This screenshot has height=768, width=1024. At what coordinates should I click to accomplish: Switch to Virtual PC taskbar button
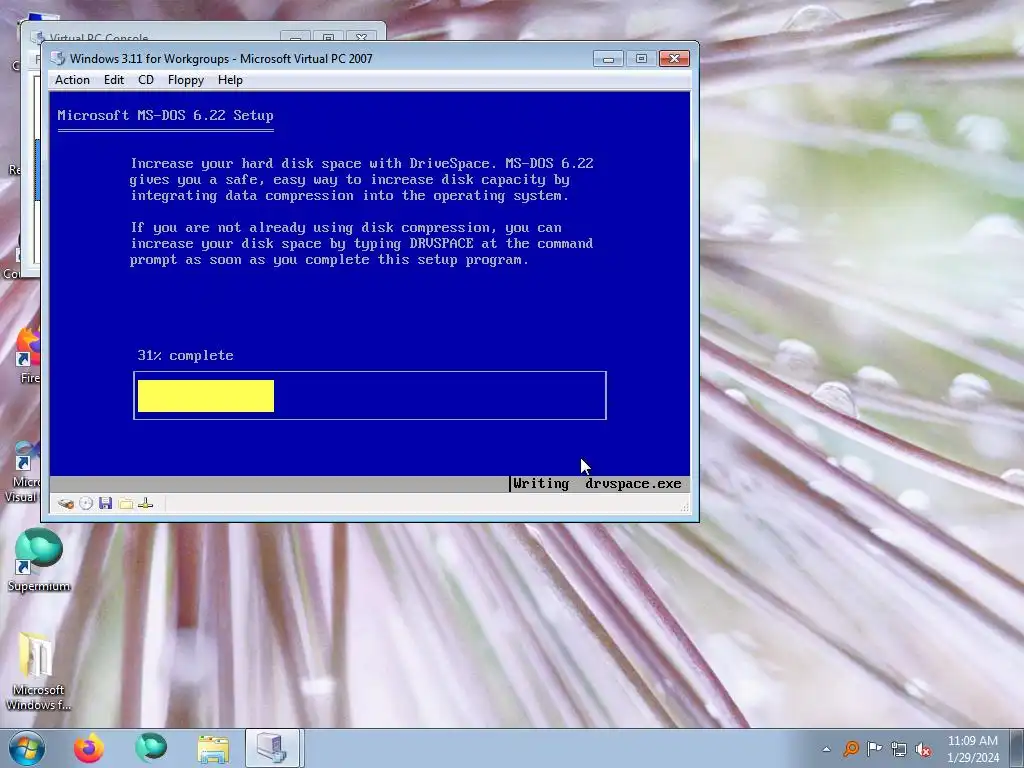tap(272, 748)
